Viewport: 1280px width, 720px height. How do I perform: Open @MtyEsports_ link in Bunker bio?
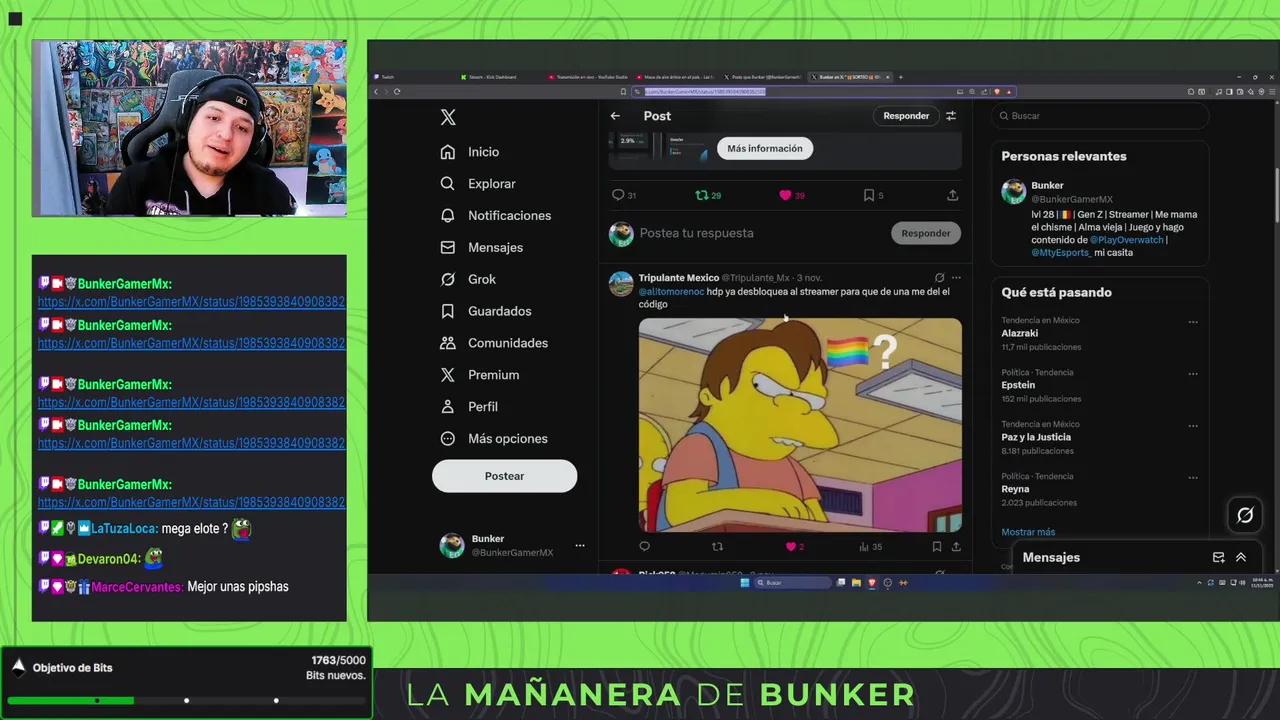(1060, 253)
